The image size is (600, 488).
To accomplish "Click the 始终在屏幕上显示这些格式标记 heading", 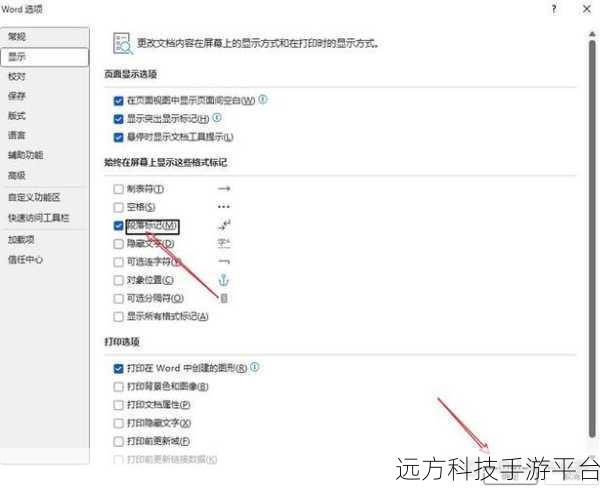I will point(166,163).
